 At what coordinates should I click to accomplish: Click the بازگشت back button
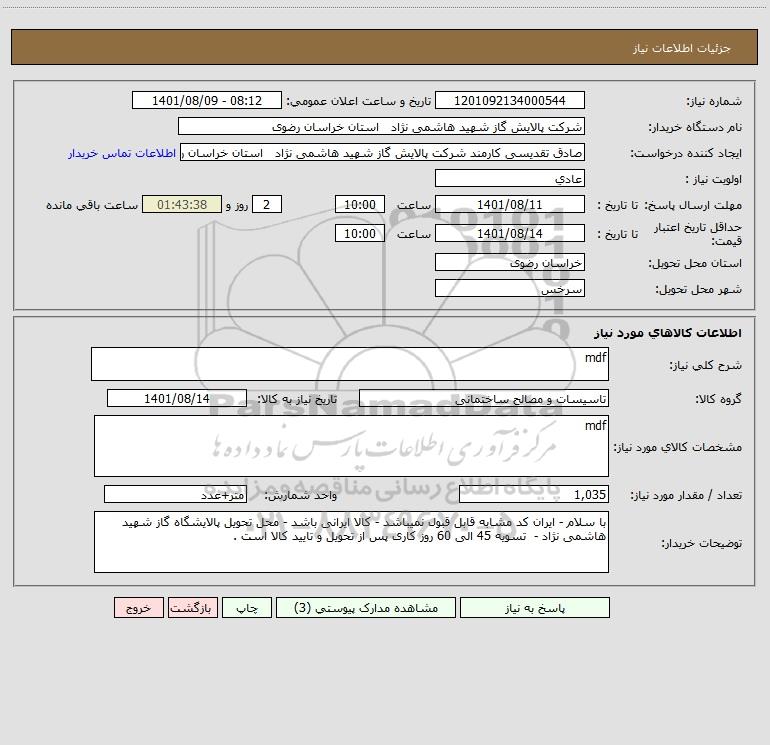click(192, 608)
